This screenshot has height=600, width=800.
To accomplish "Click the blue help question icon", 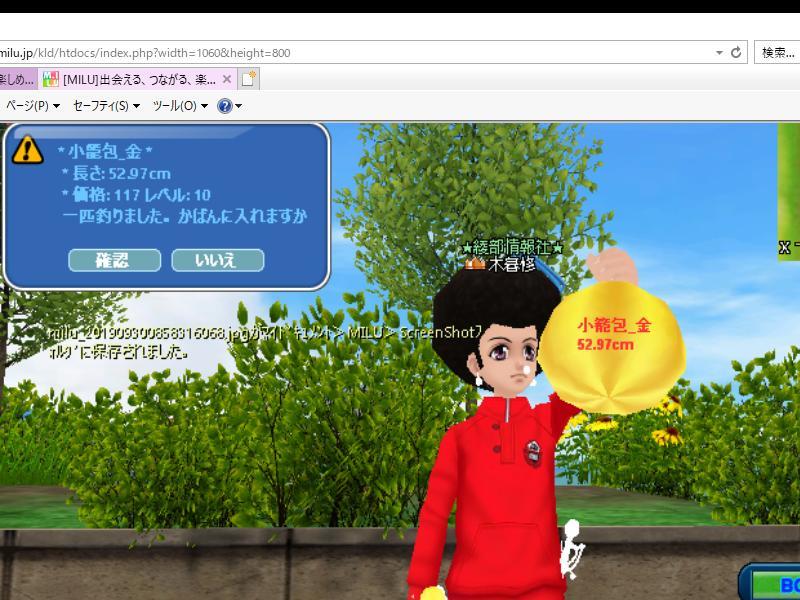I will (224, 106).
